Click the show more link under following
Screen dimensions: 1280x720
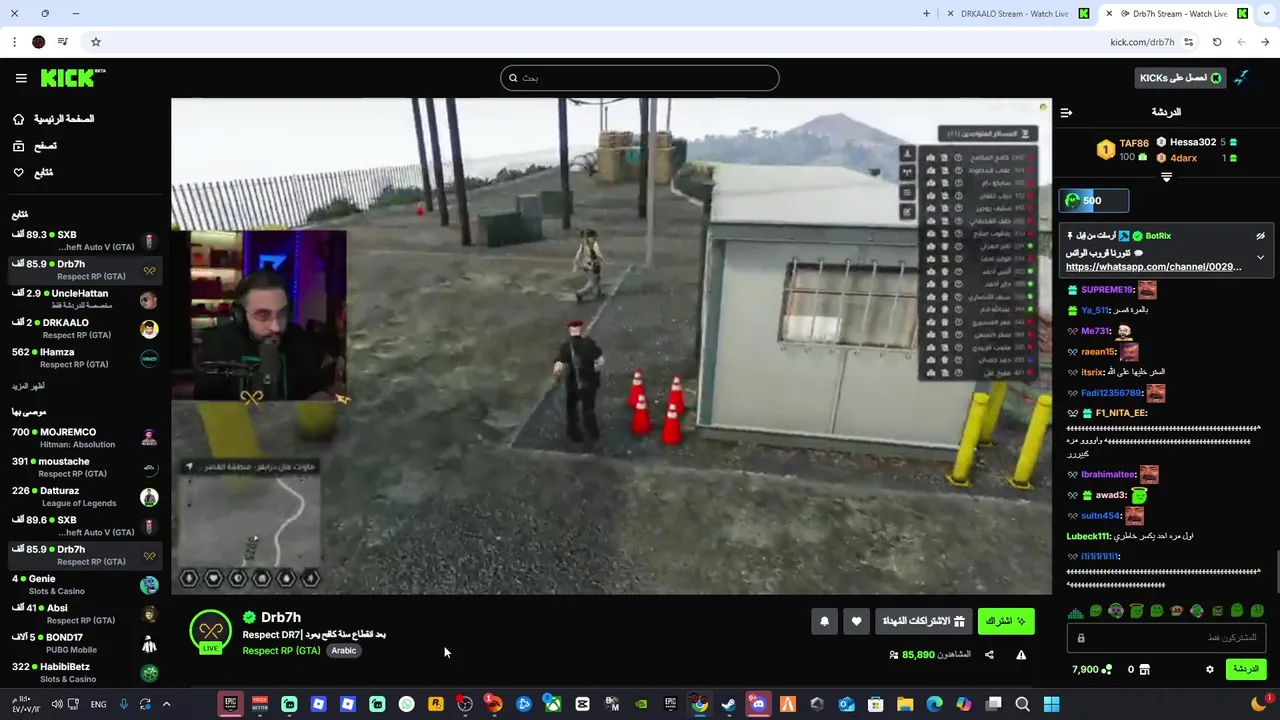click(28, 386)
